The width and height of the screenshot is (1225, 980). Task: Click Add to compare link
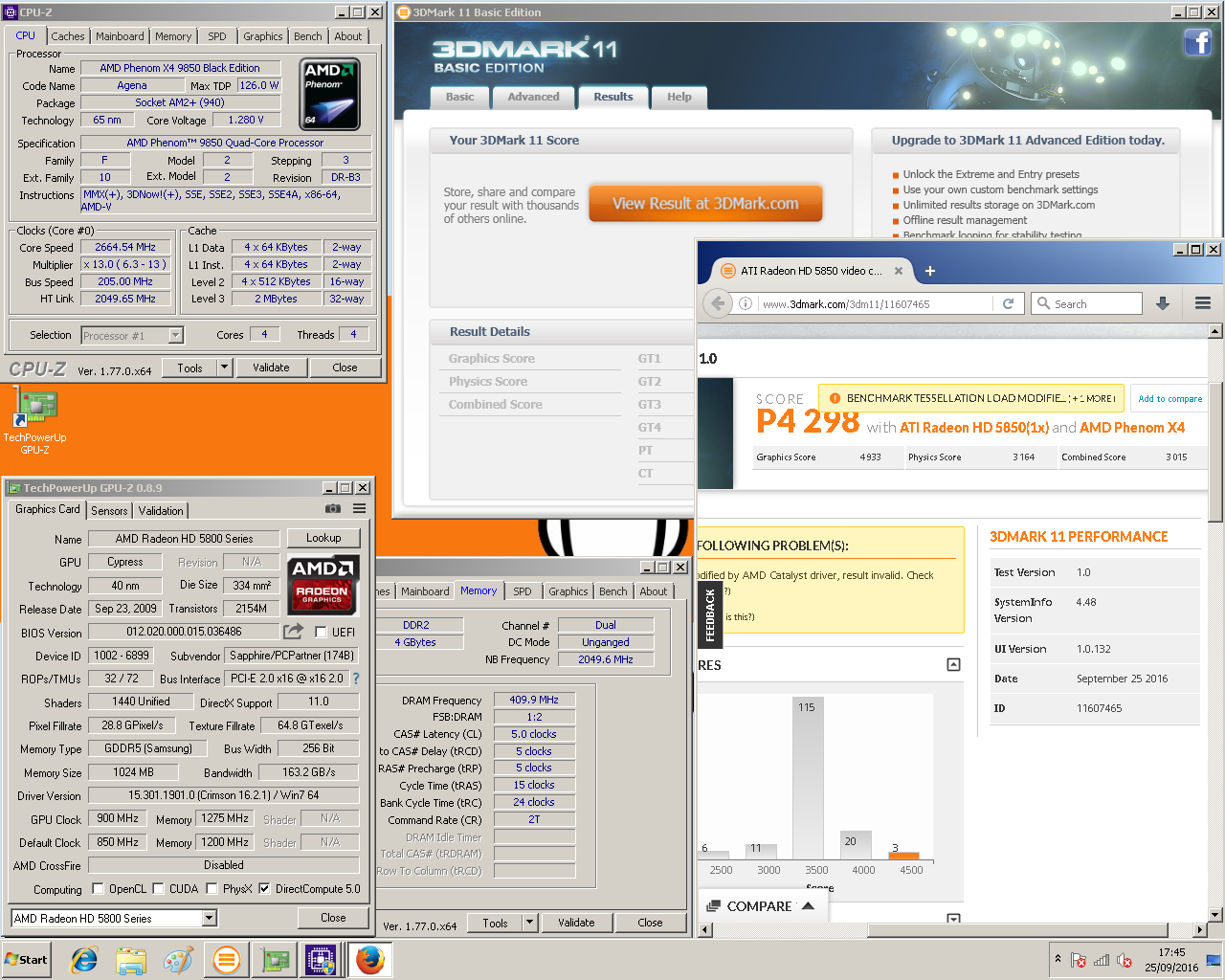point(1169,398)
